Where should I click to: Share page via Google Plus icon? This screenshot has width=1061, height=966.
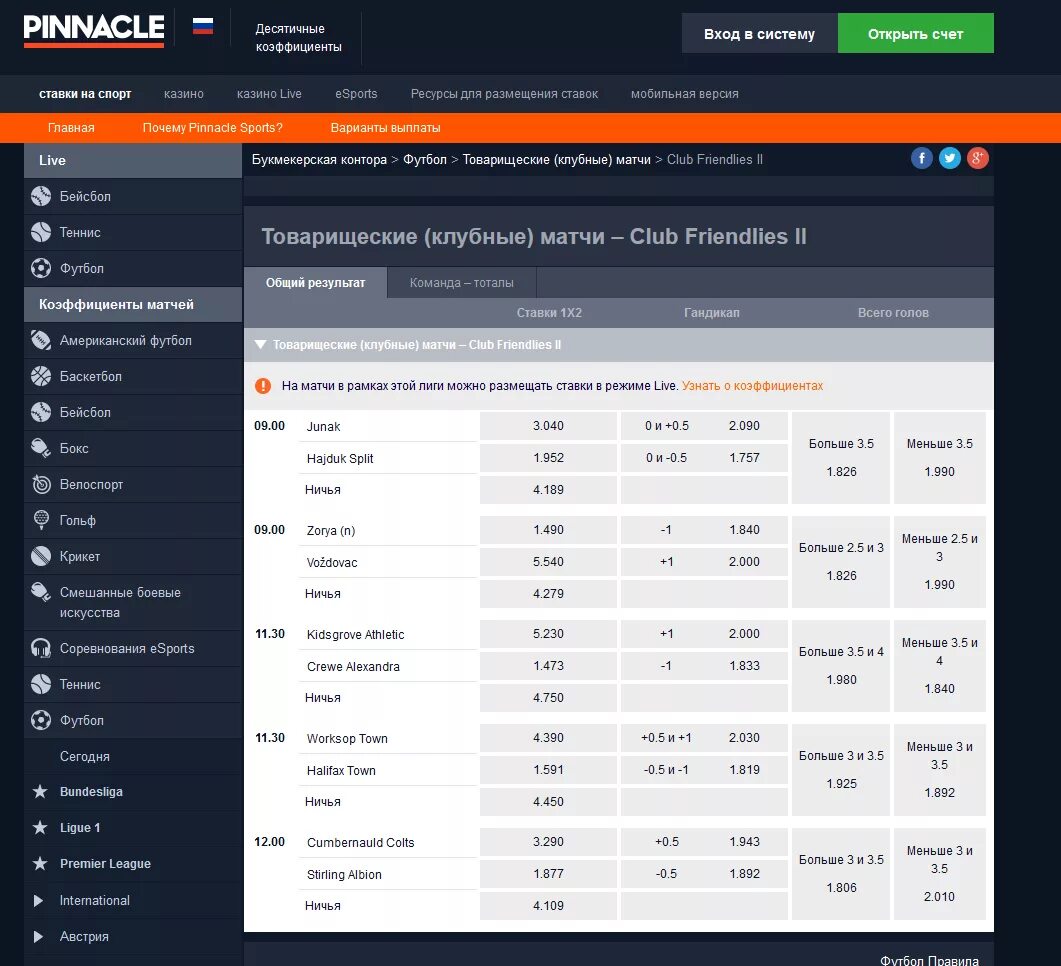click(977, 158)
